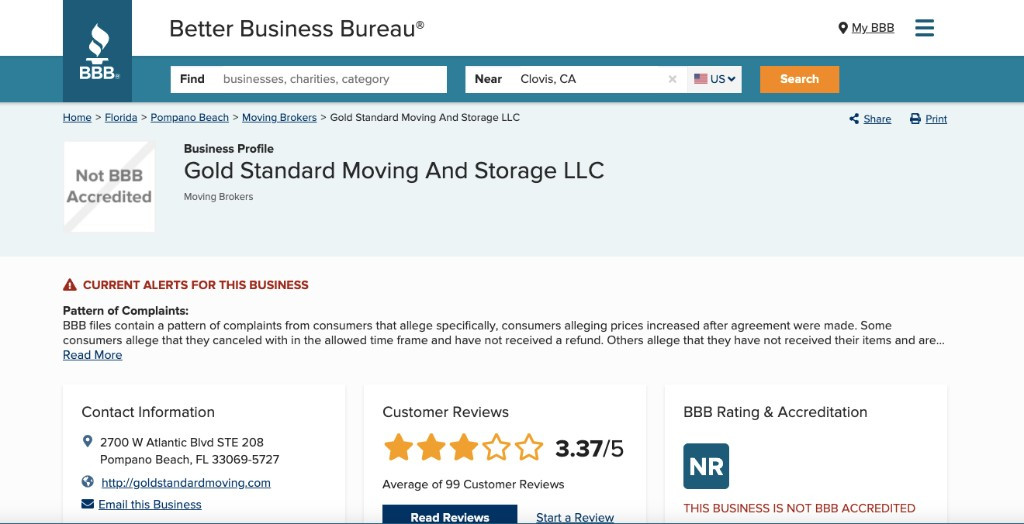This screenshot has width=1024, height=524.
Task: Click the Print printer icon
Action: coord(915,119)
